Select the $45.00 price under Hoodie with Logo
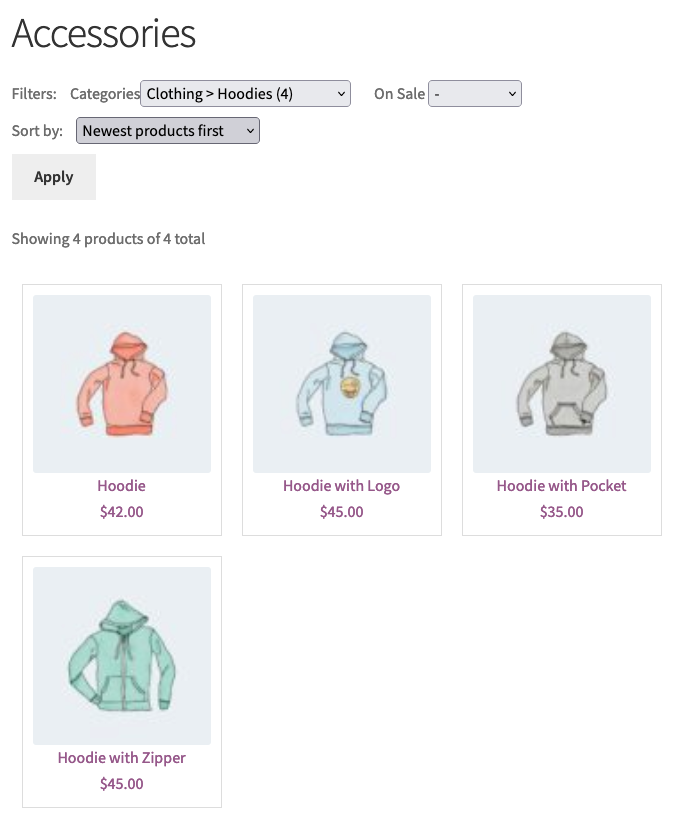The image size is (686, 838). click(342, 512)
